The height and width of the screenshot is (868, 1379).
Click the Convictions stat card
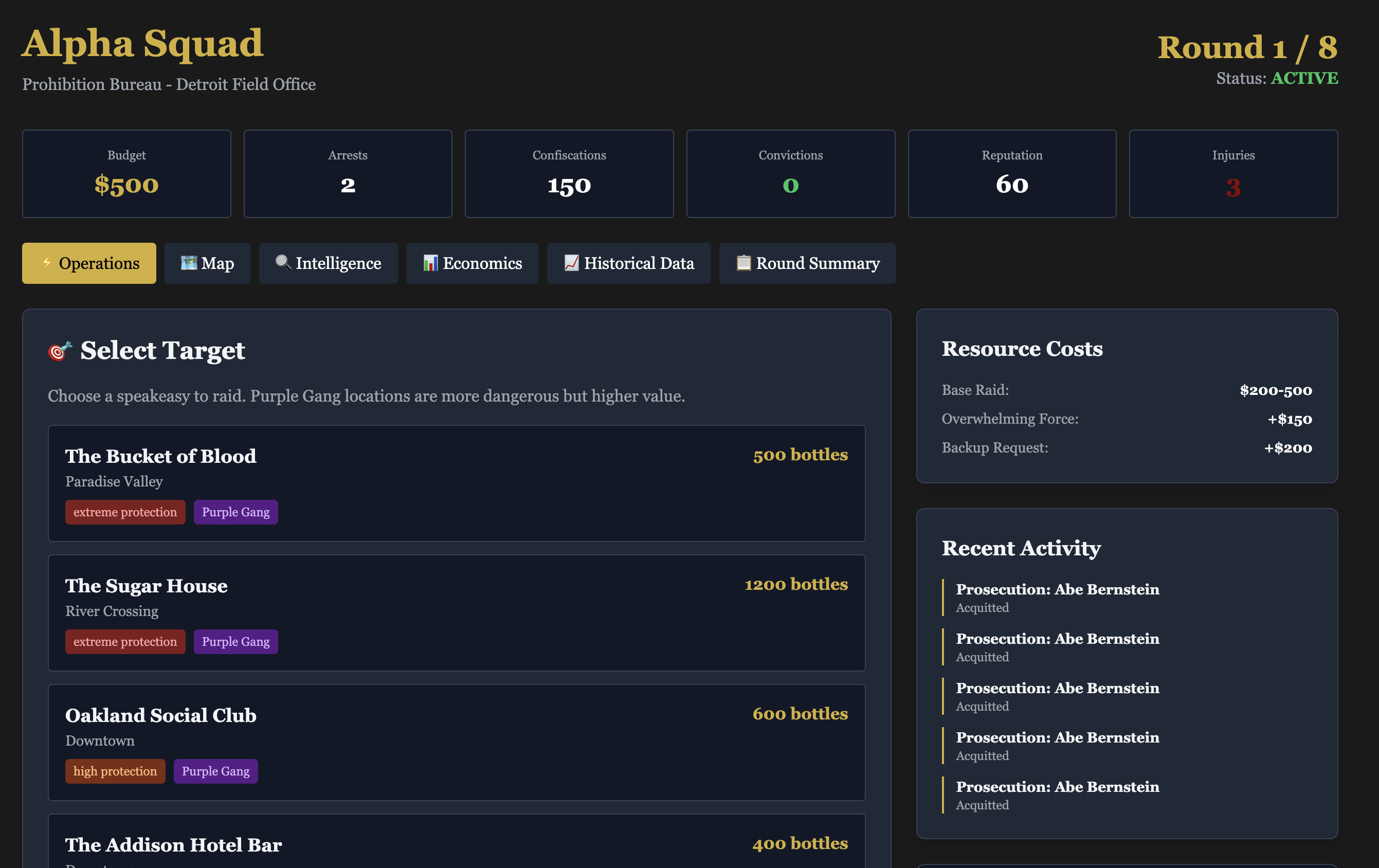[x=790, y=173]
